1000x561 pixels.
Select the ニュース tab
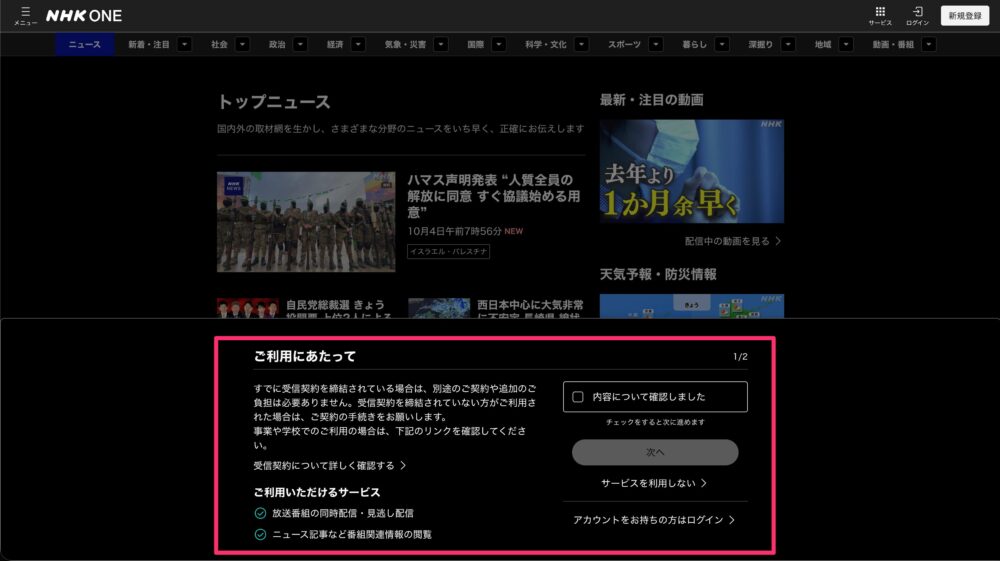(84, 44)
